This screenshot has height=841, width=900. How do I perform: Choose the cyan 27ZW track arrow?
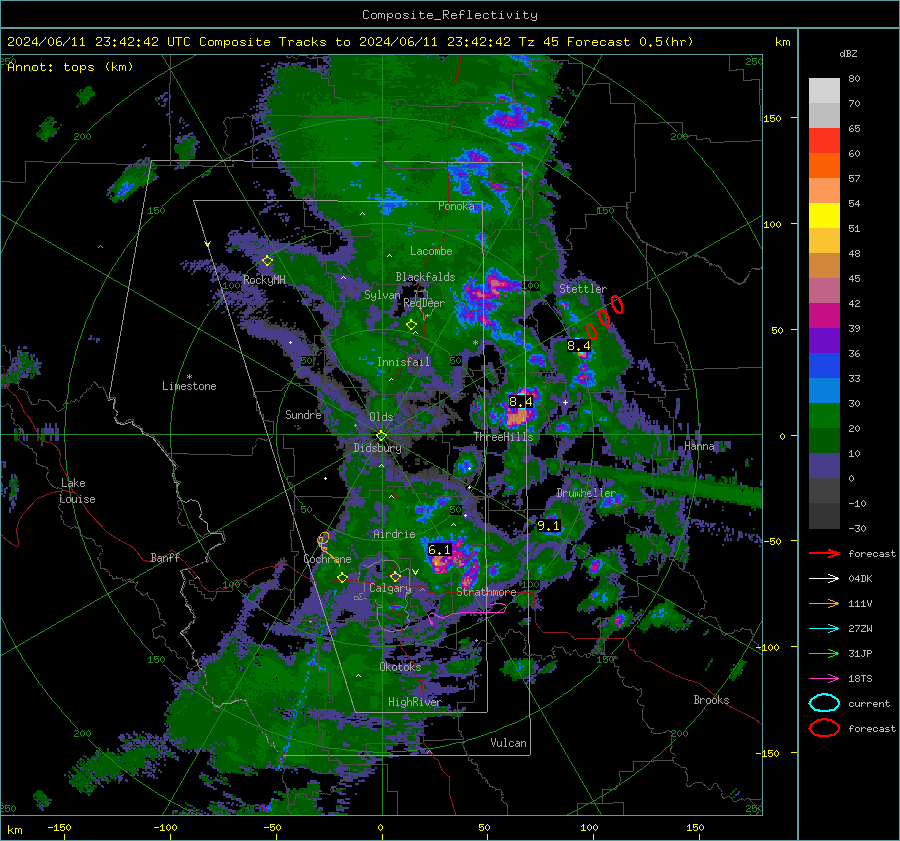pyautogui.click(x=824, y=629)
